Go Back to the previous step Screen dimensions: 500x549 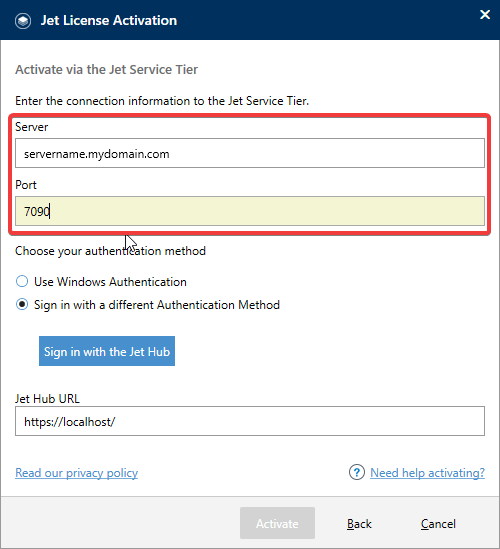(359, 524)
